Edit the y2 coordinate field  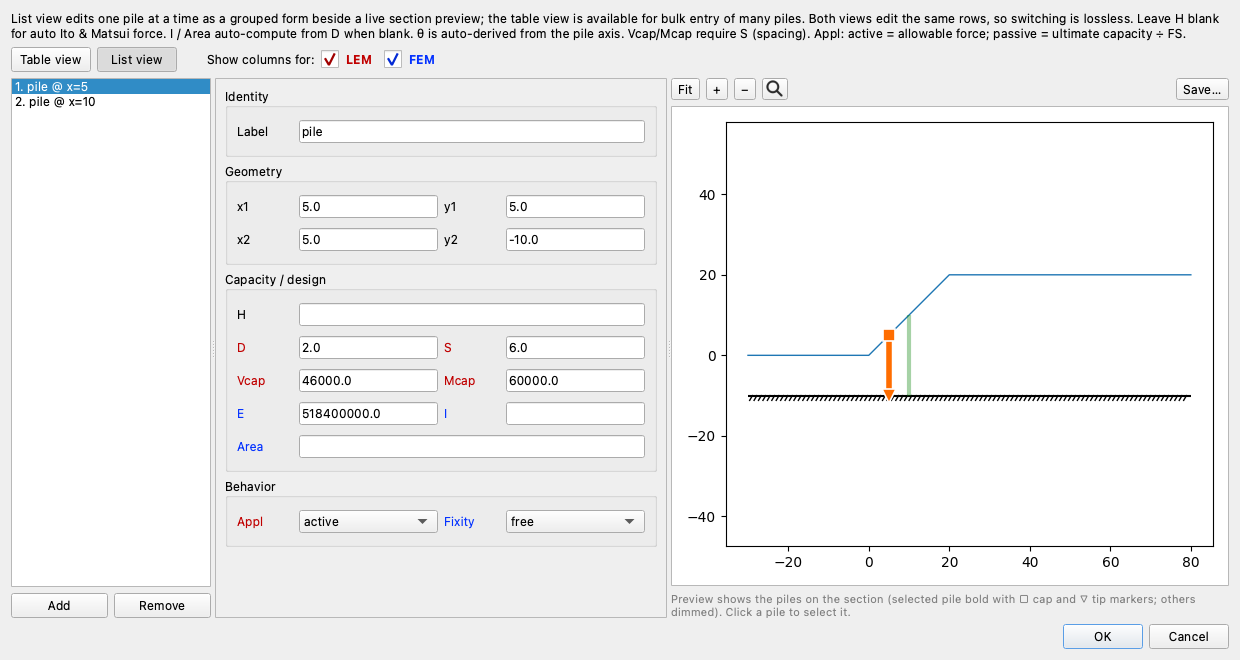[x=575, y=239]
